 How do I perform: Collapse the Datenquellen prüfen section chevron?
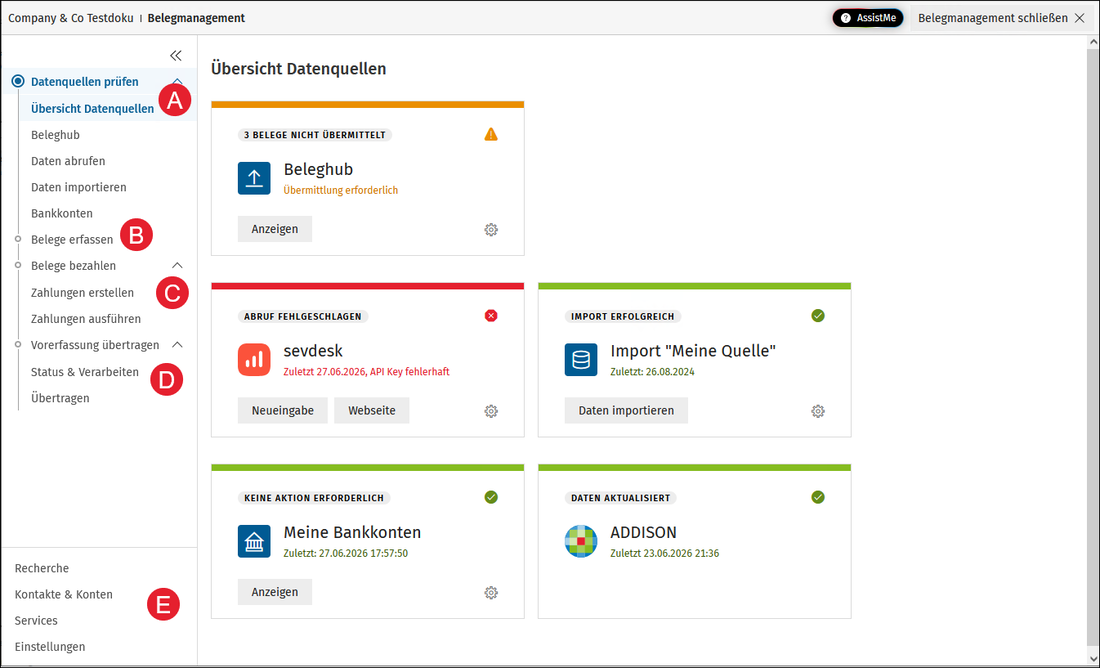177,81
